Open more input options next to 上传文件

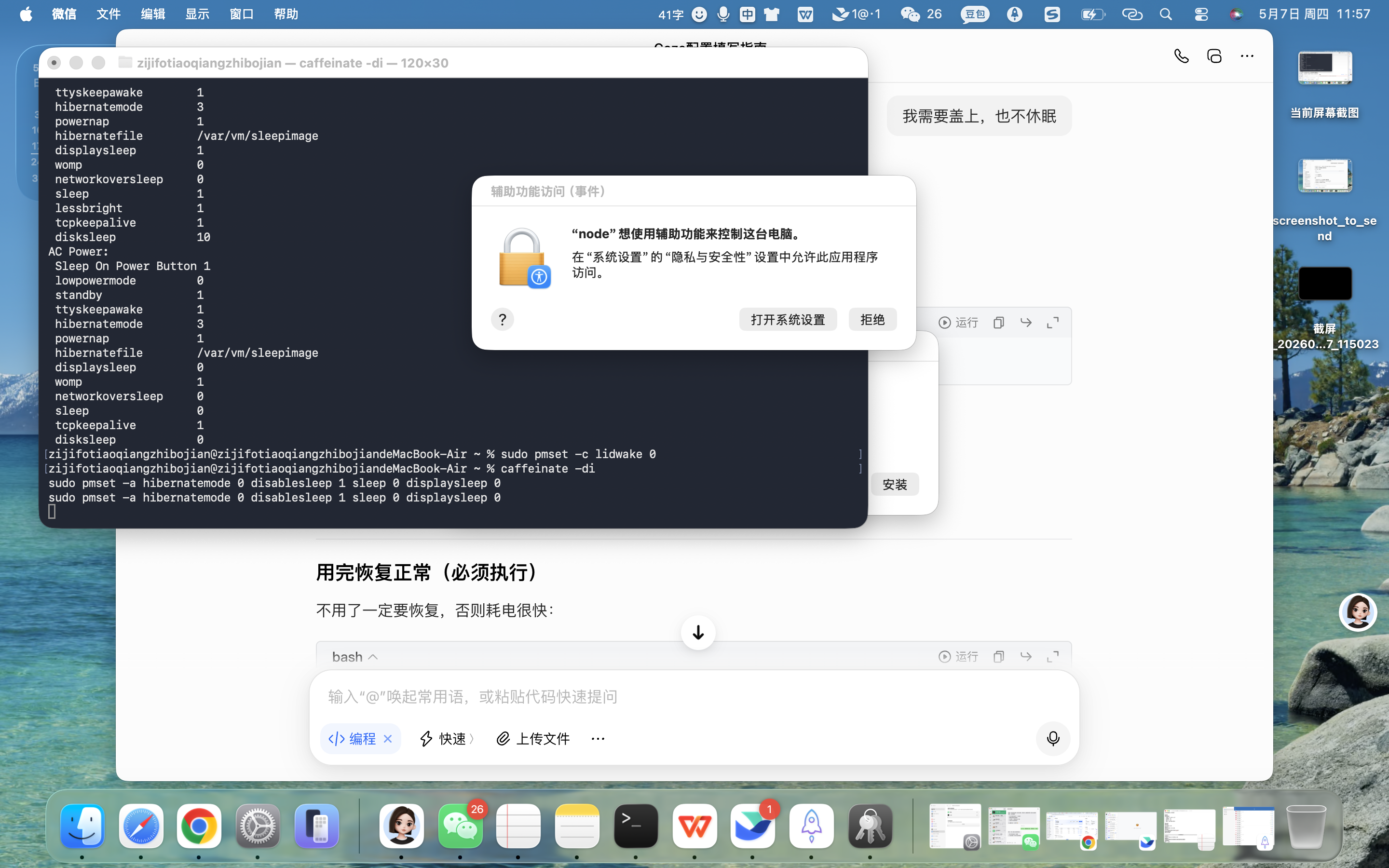598,739
